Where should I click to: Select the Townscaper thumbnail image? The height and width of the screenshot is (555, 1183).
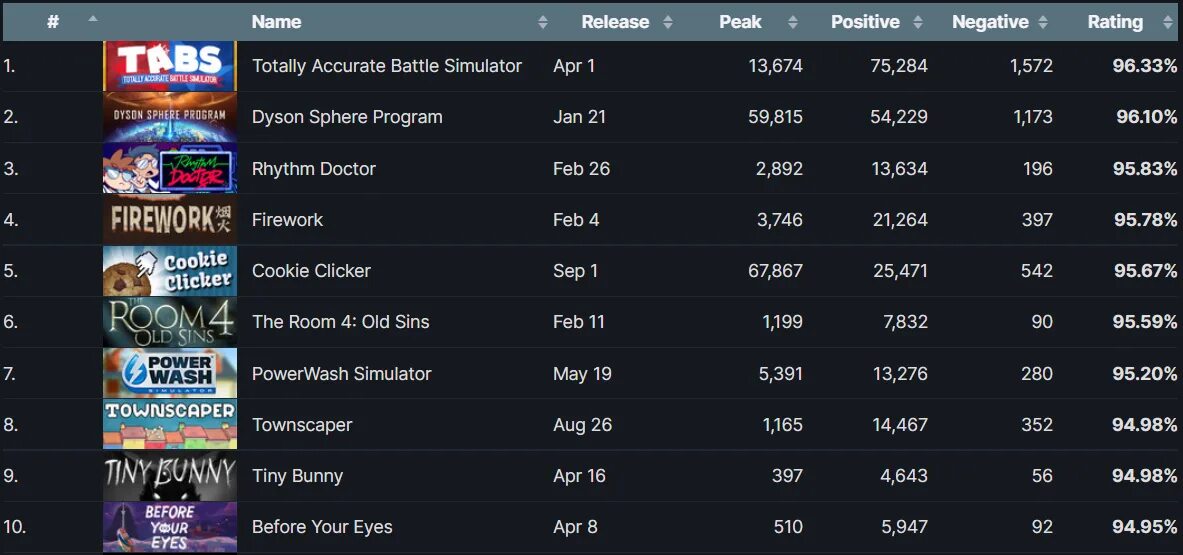(170, 425)
